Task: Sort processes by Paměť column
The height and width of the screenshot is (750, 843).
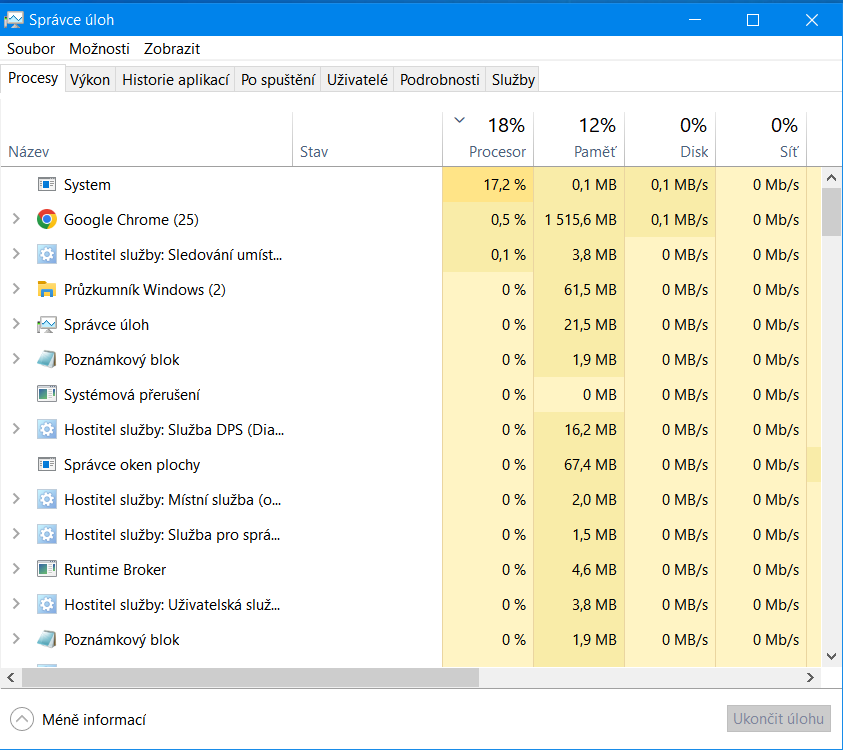Action: [x=579, y=139]
